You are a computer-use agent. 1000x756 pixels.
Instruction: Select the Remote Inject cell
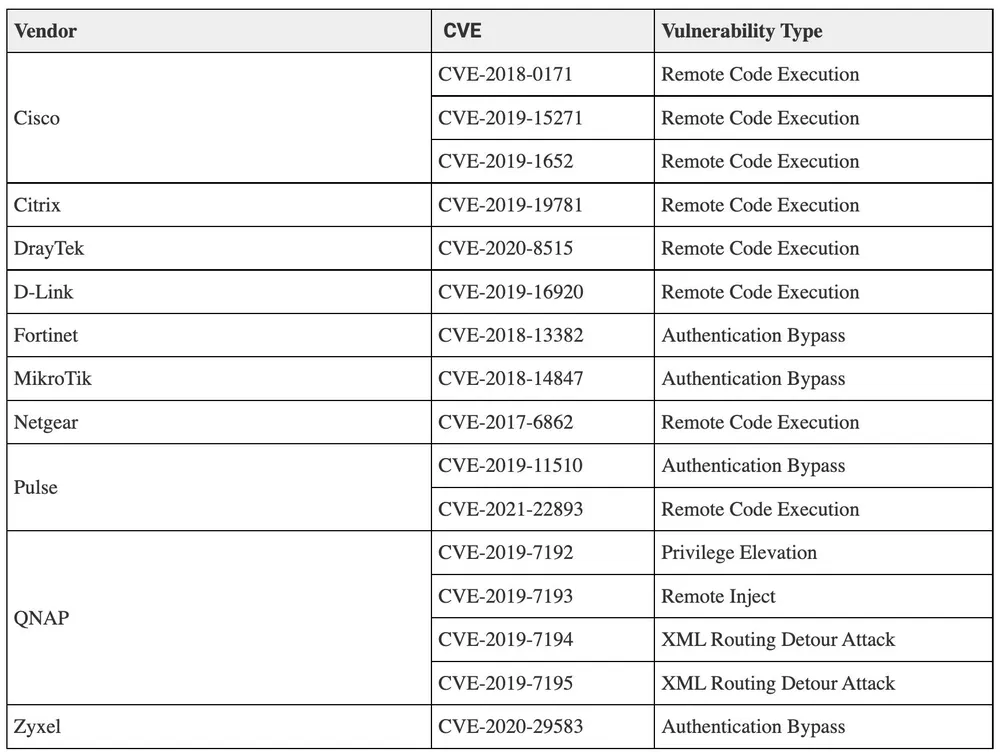coord(718,597)
